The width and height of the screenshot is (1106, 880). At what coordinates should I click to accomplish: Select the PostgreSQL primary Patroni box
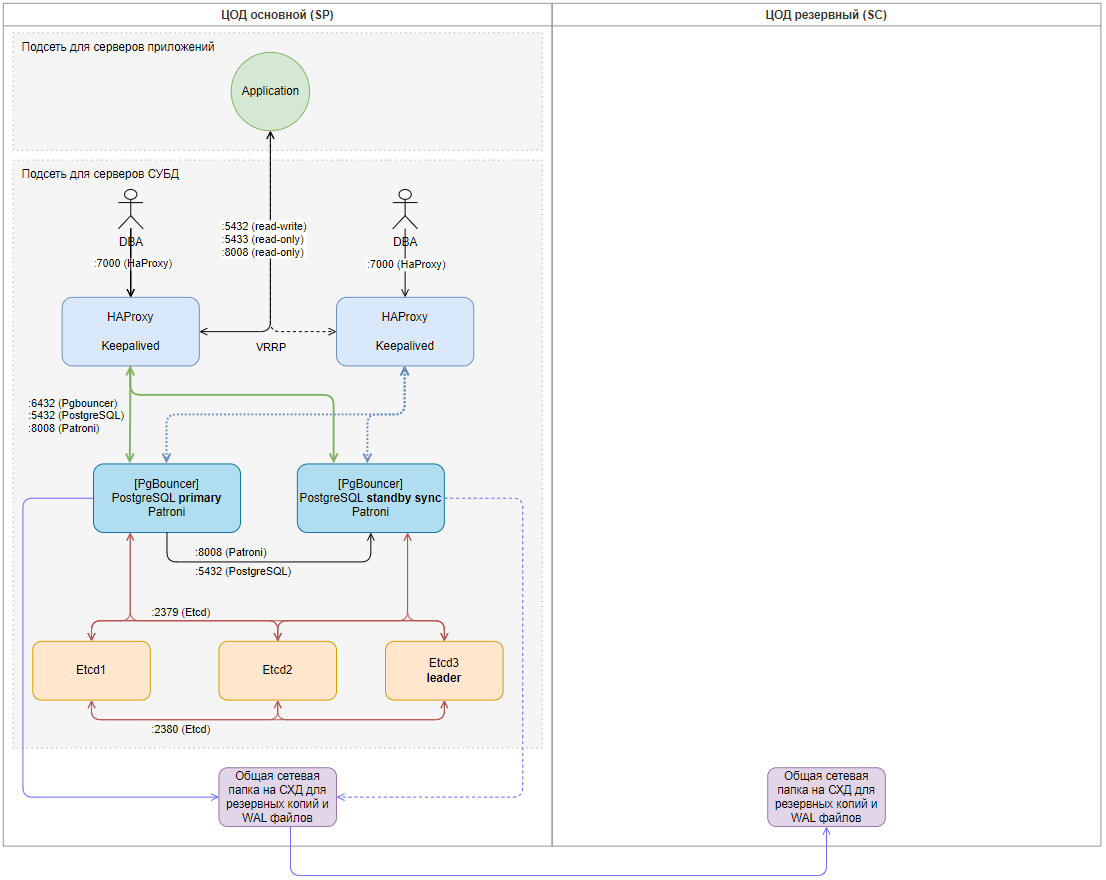tap(166, 498)
